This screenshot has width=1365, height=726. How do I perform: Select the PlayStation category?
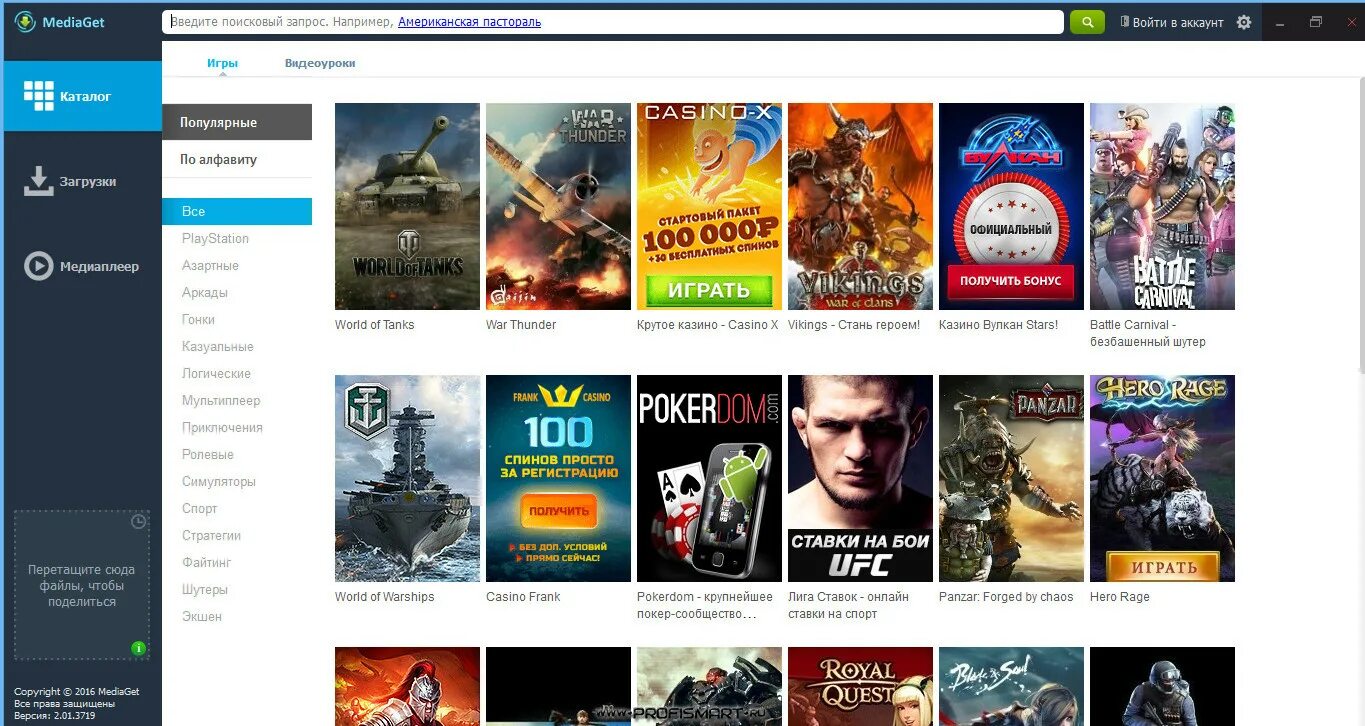click(x=215, y=238)
